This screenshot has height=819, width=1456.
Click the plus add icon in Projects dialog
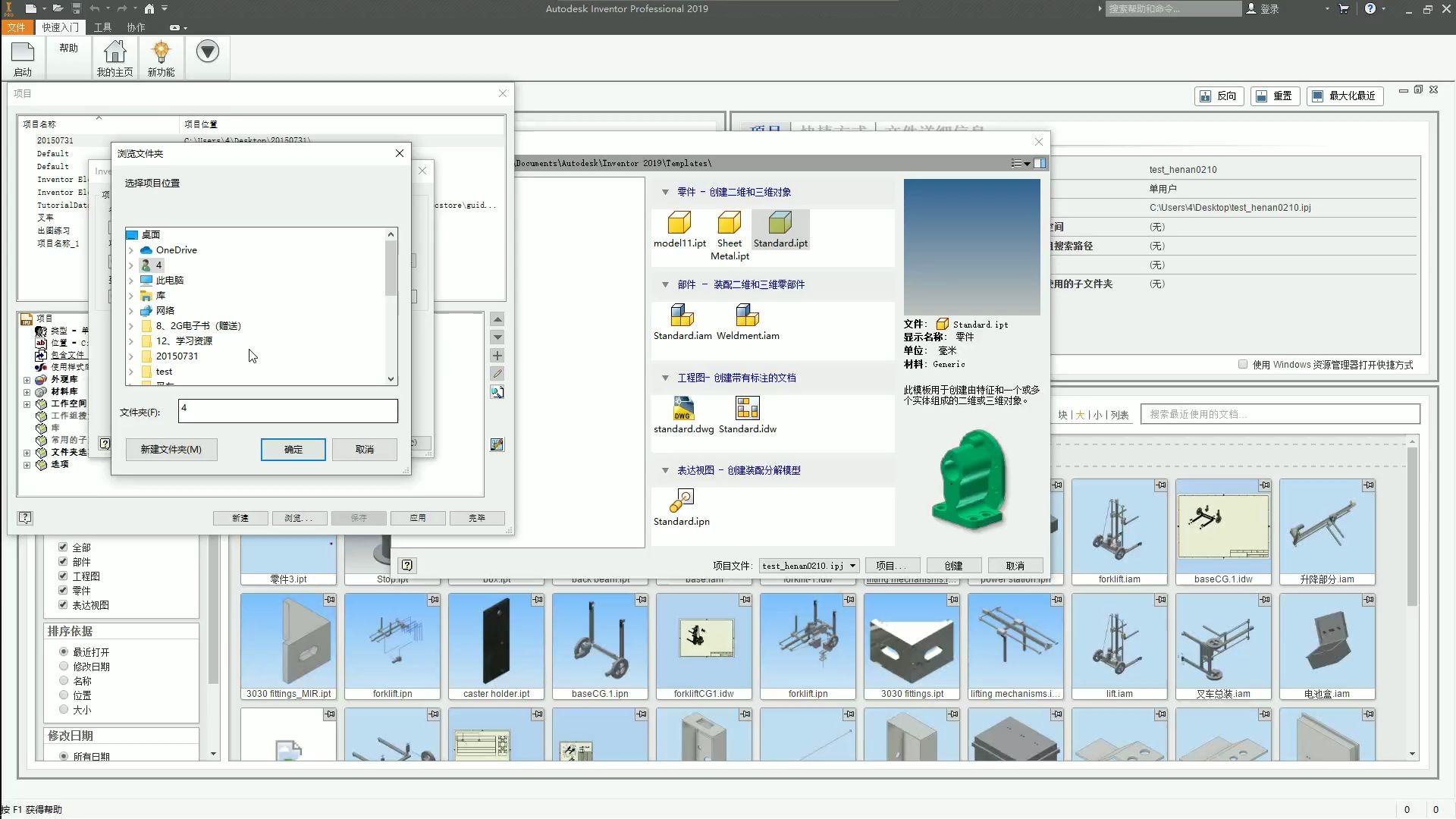coord(497,356)
